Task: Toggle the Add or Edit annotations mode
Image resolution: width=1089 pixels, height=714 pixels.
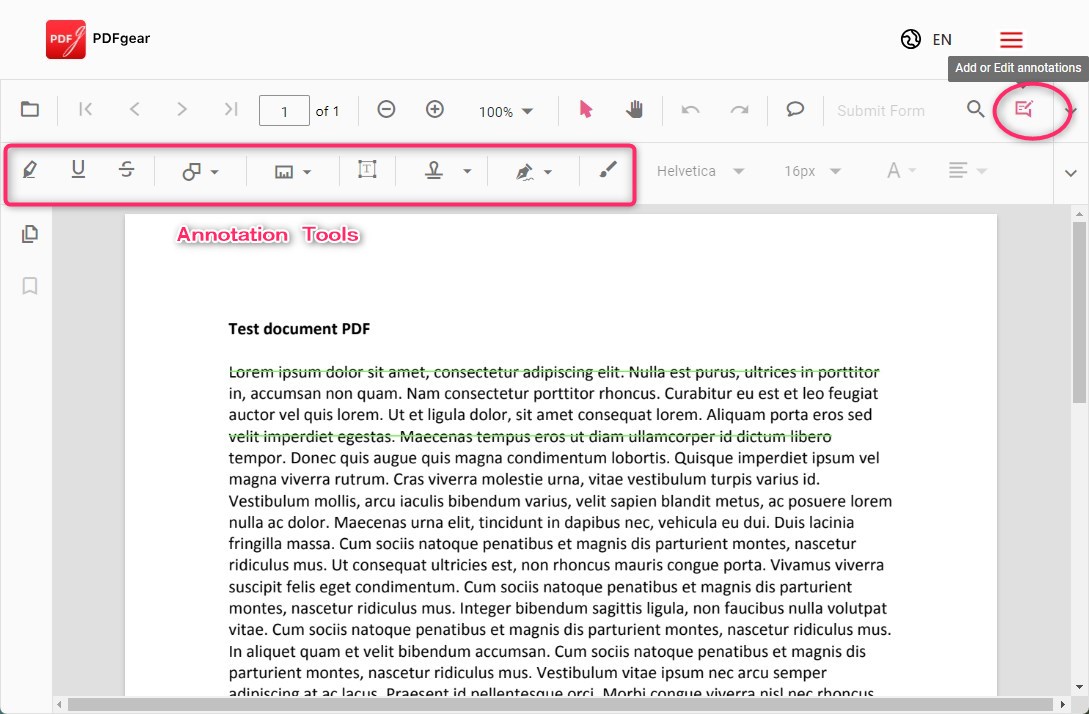Action: [x=1023, y=110]
